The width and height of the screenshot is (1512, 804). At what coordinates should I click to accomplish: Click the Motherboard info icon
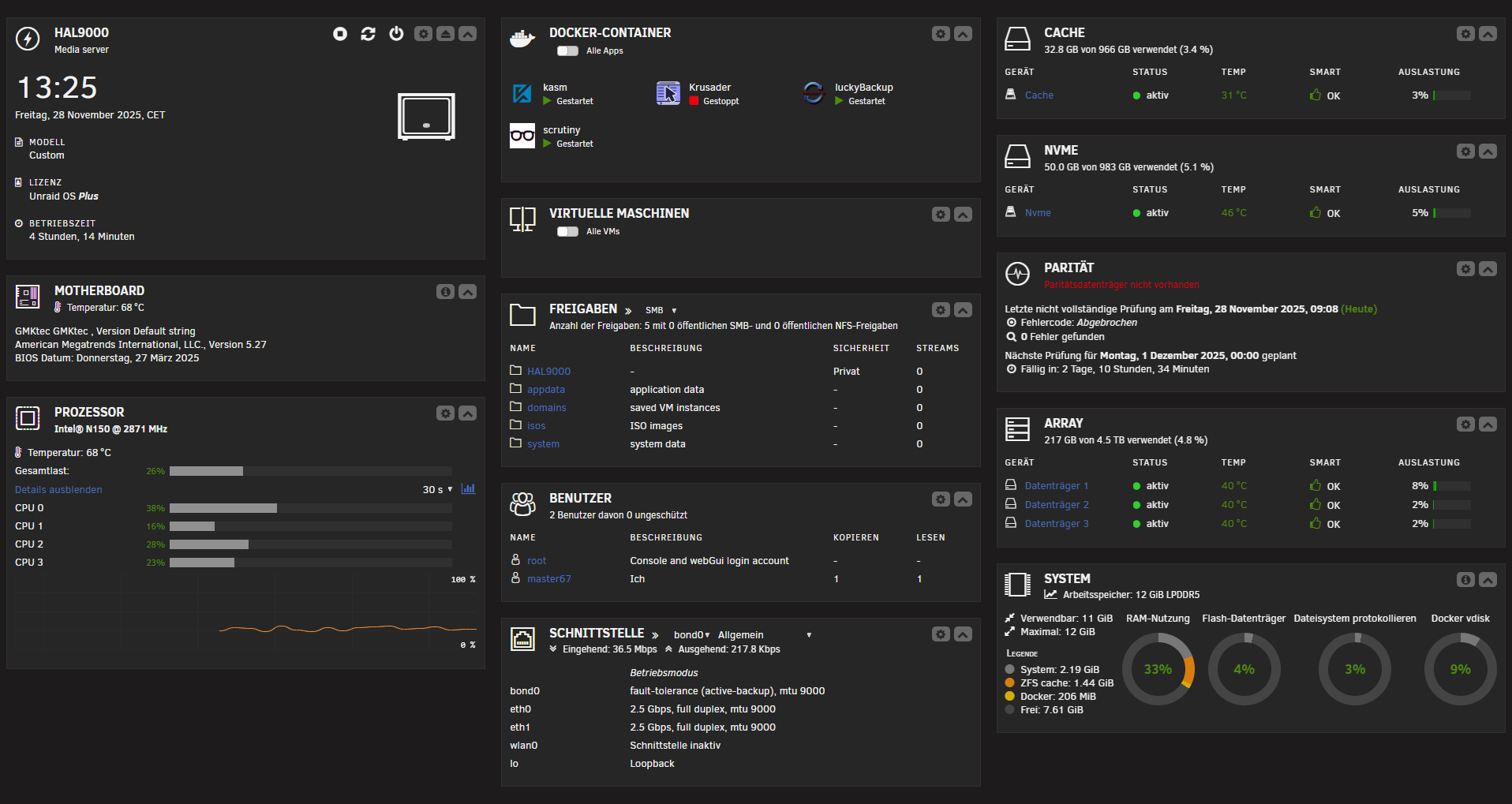[x=445, y=292]
